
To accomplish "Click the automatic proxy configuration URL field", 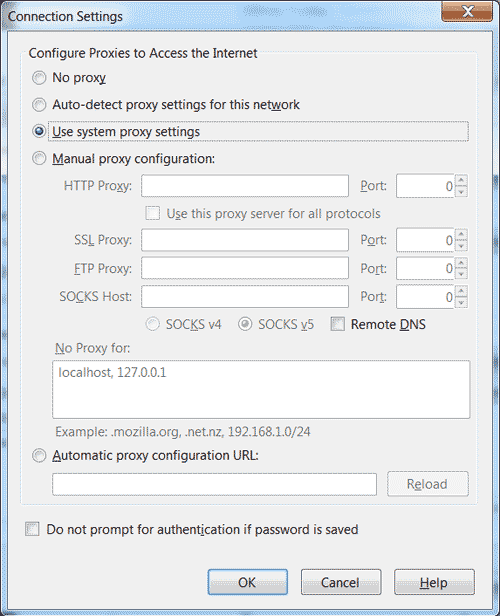I will pyautogui.click(x=214, y=484).
